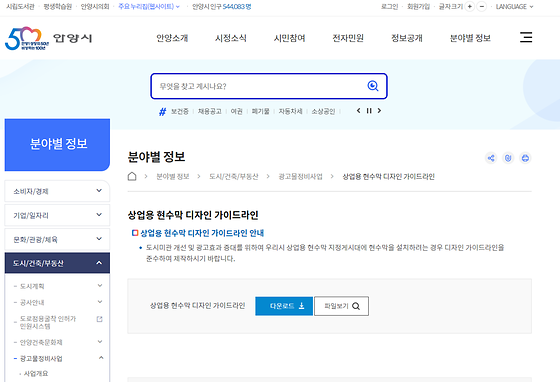560x382 pixels.
Task: Open 사업개요 in the sidebar
Action: click(36, 373)
